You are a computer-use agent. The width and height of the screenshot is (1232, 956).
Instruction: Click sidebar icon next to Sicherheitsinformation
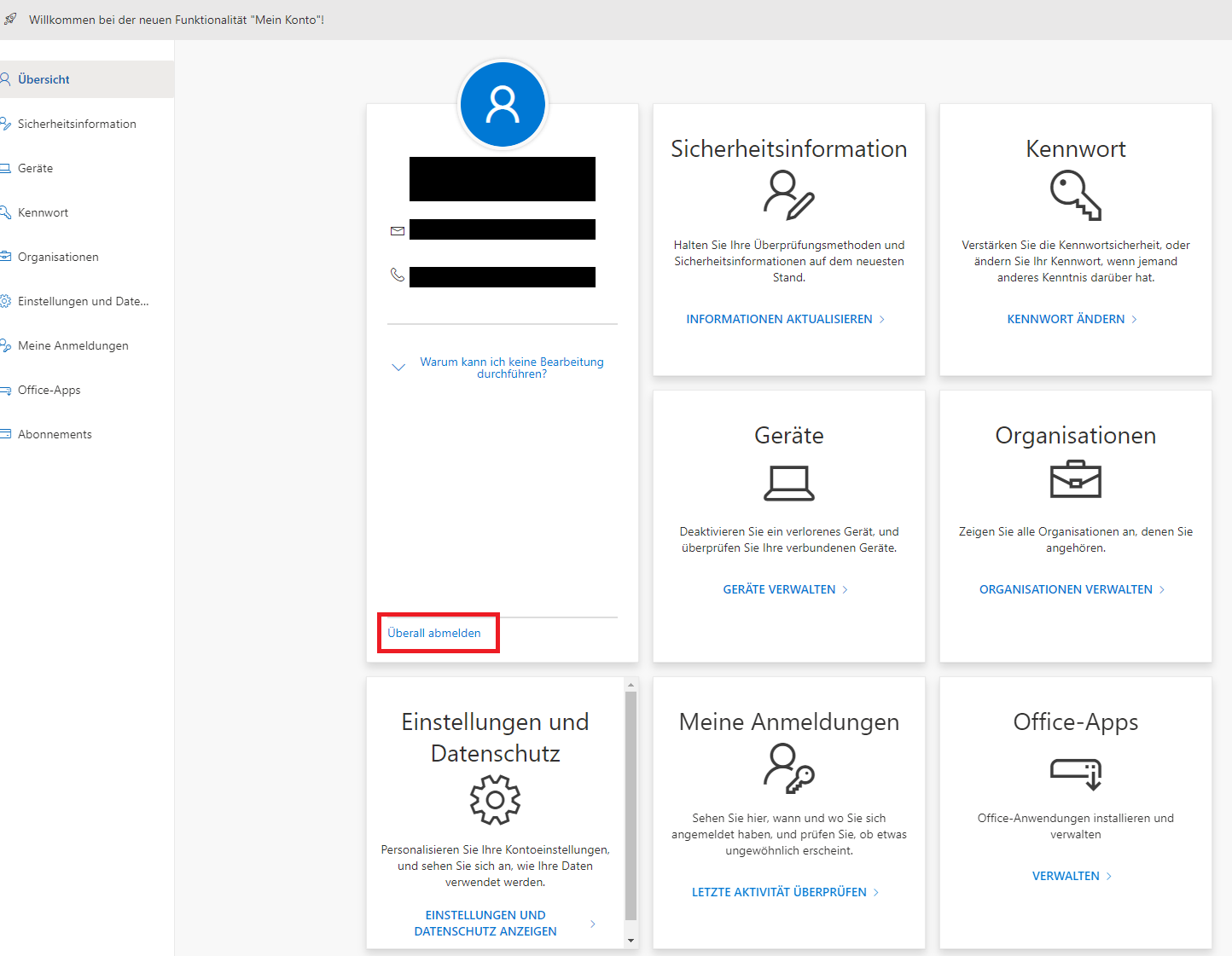tap(5, 124)
